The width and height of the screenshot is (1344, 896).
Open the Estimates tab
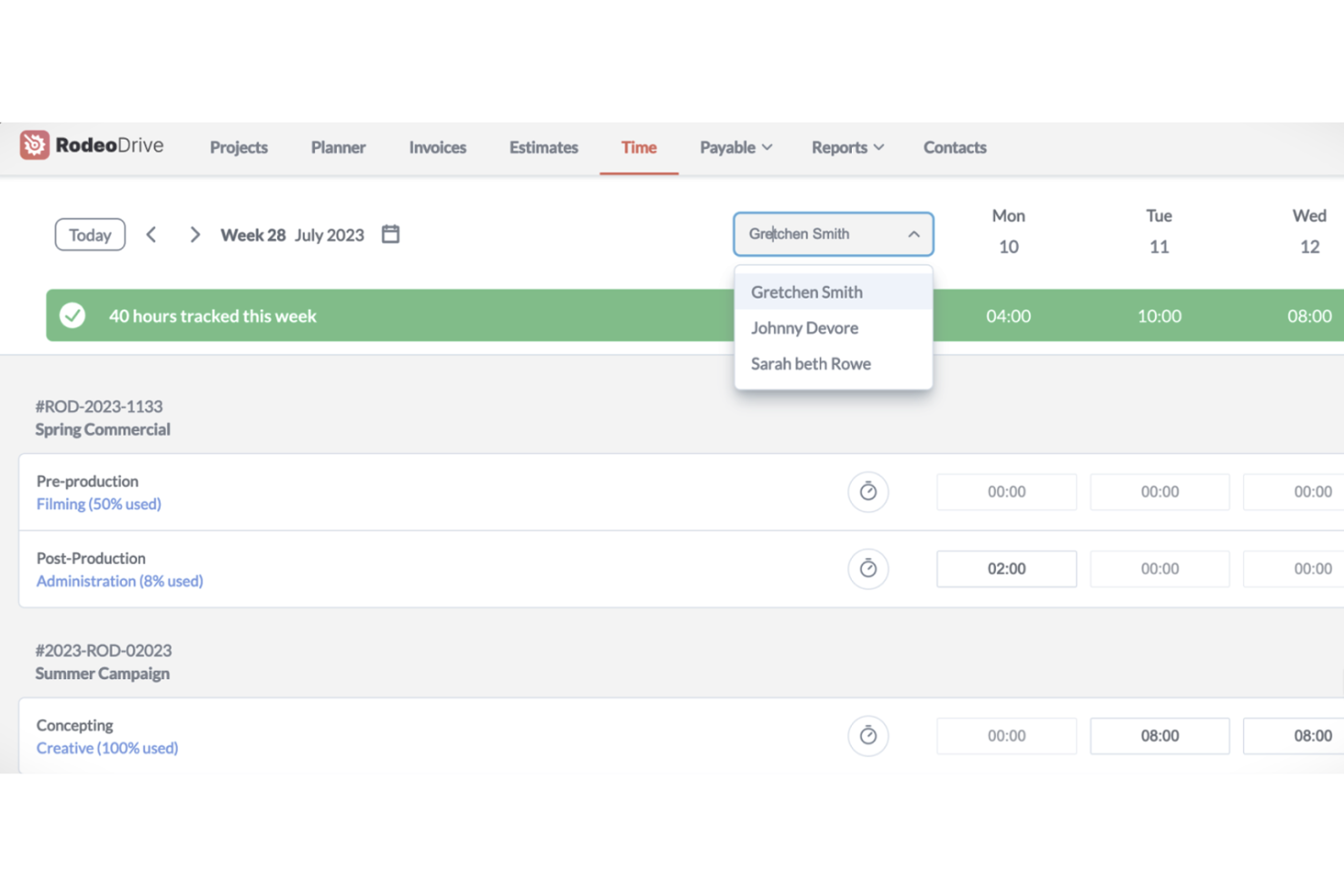tap(543, 147)
